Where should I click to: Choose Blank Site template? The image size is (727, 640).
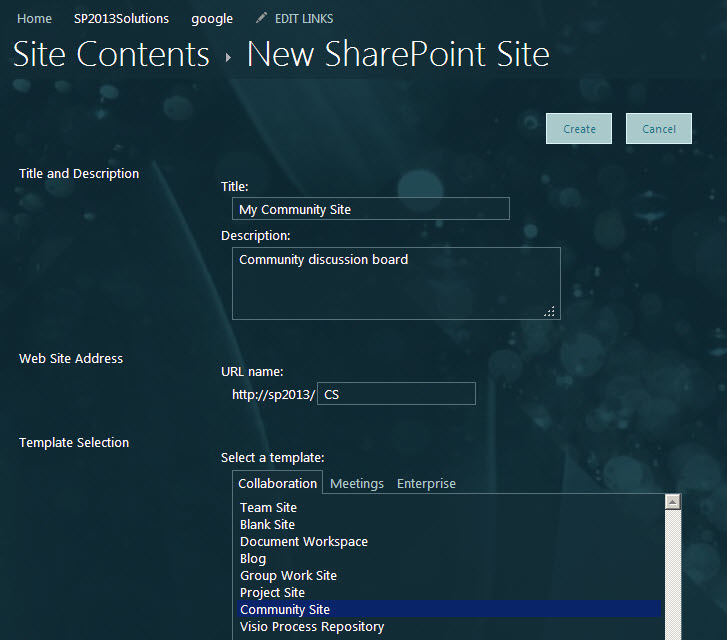point(267,525)
